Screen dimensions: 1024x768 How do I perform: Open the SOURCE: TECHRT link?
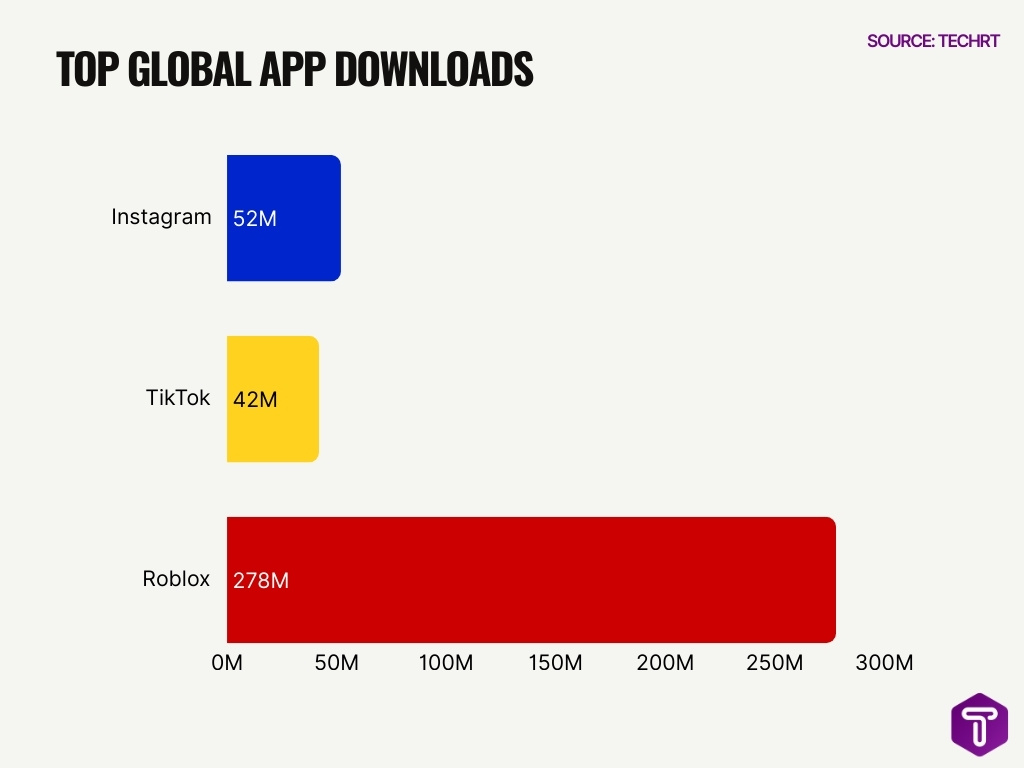click(x=932, y=41)
